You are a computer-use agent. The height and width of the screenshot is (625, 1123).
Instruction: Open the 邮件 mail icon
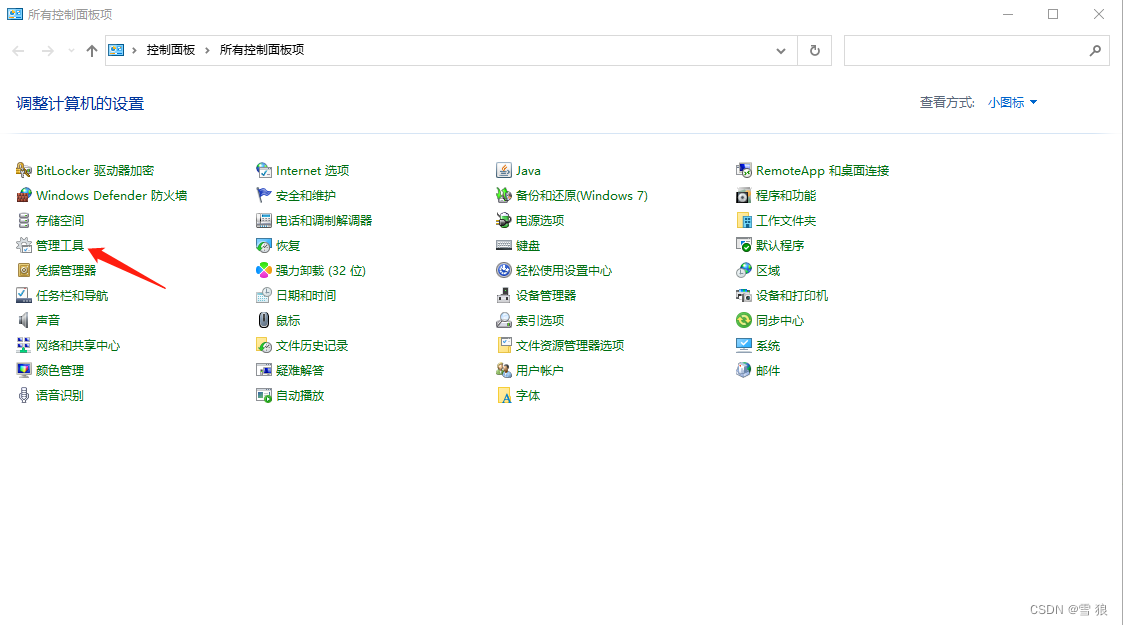(743, 370)
